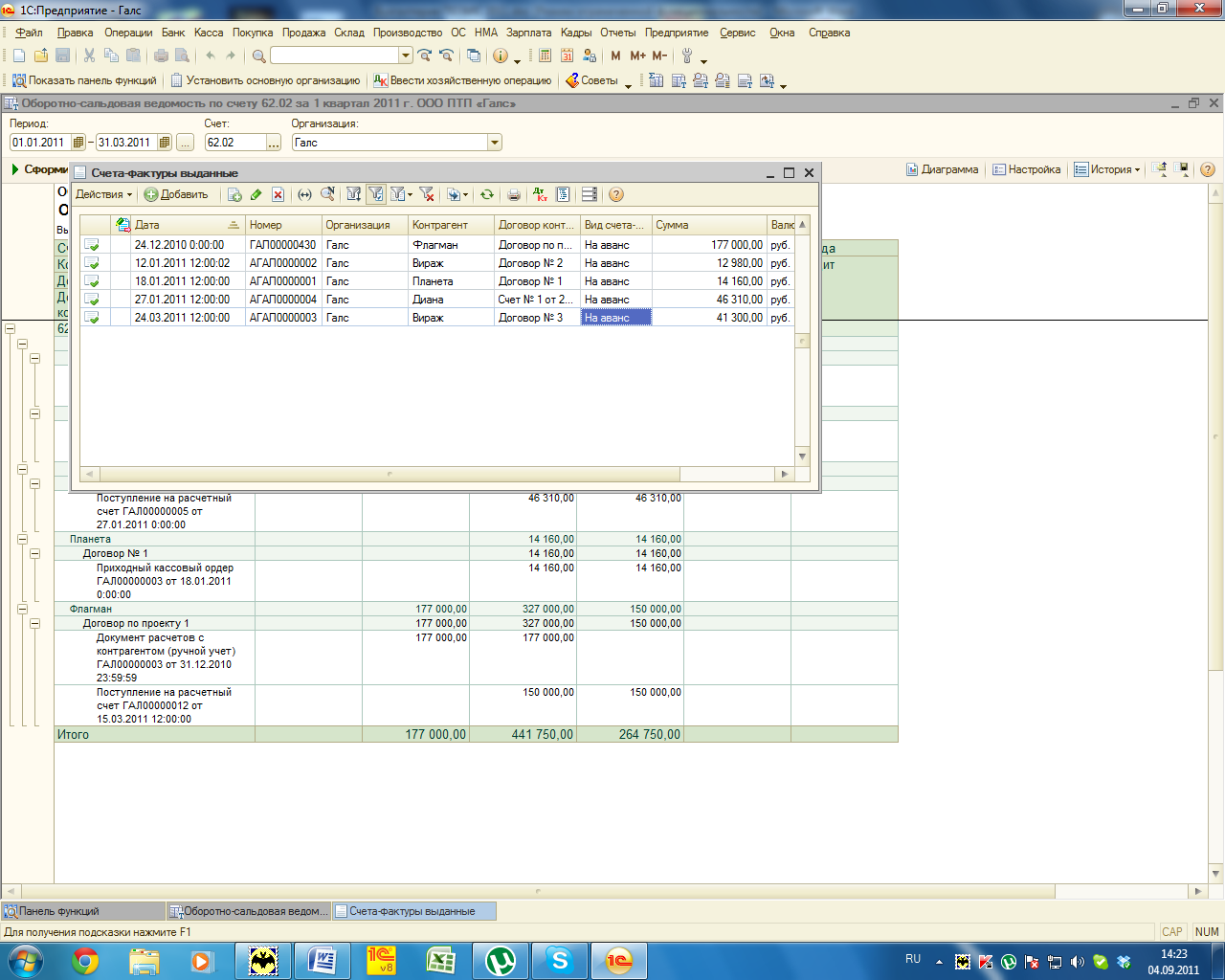Click calendar icon next to 01.01.2011
The image size is (1225, 980).
point(78,143)
